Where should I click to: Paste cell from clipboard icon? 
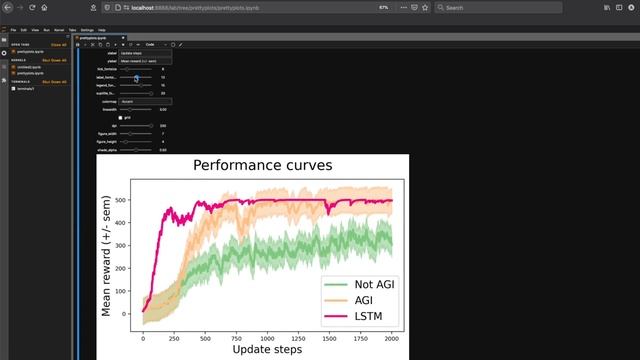click(108, 44)
